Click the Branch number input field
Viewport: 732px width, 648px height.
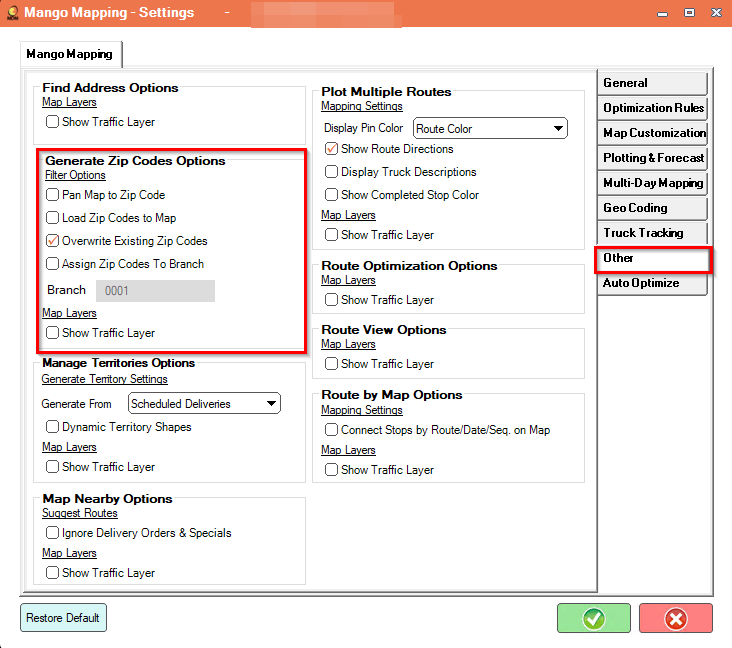click(155, 291)
